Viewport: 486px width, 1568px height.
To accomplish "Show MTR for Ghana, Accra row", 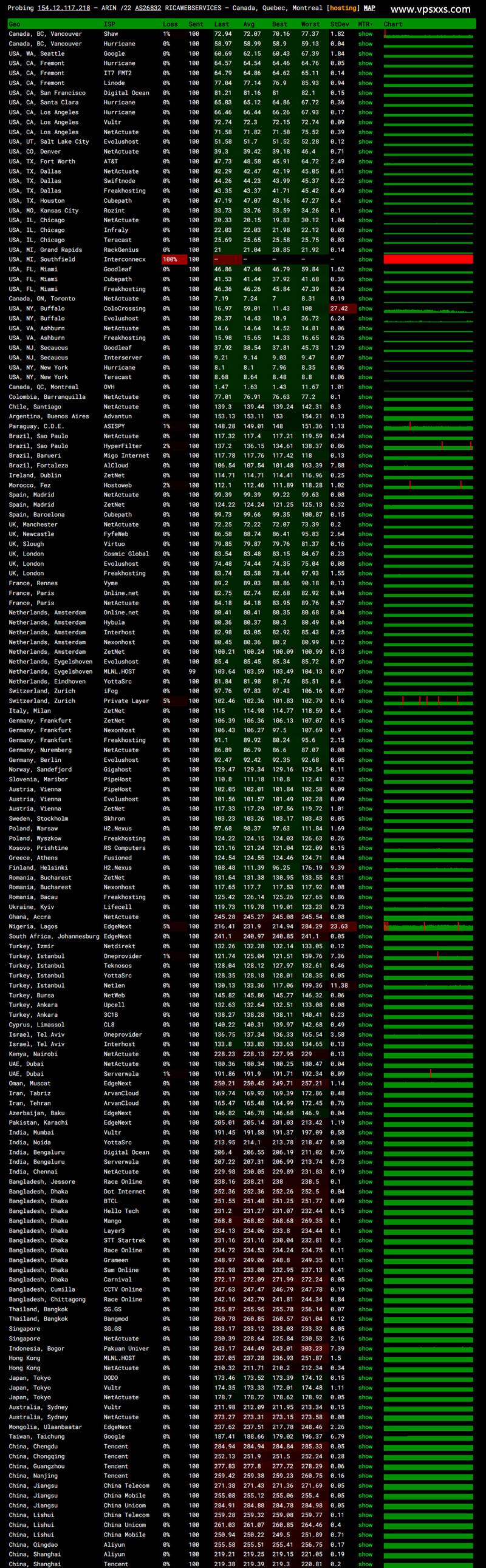I will (366, 917).
